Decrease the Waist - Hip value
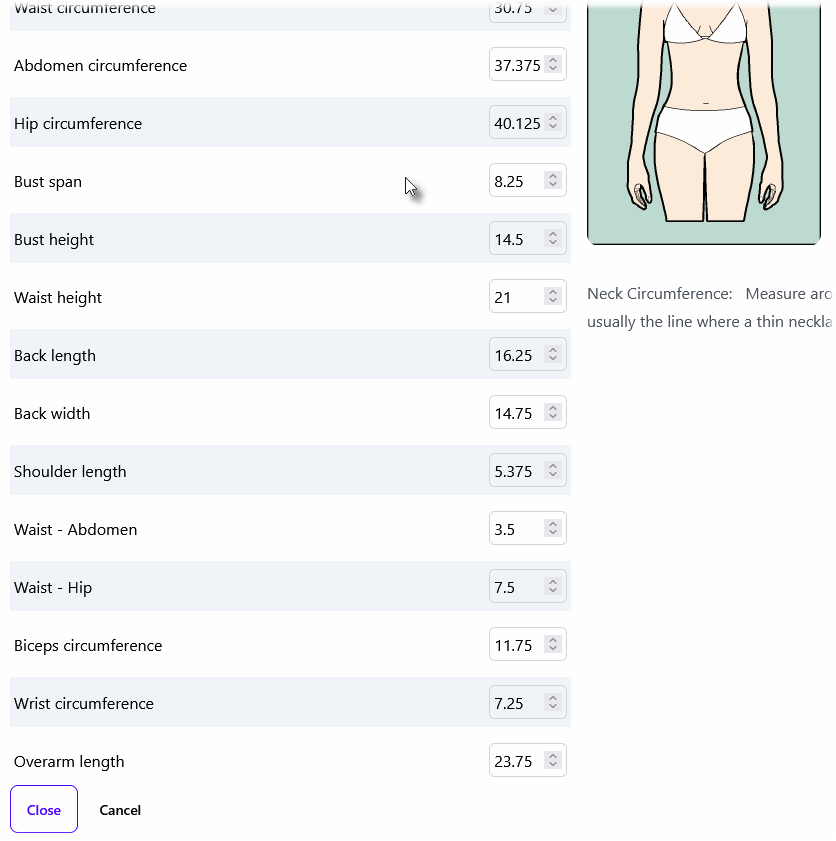Image resolution: width=836 pixels, height=841 pixels. point(553,591)
